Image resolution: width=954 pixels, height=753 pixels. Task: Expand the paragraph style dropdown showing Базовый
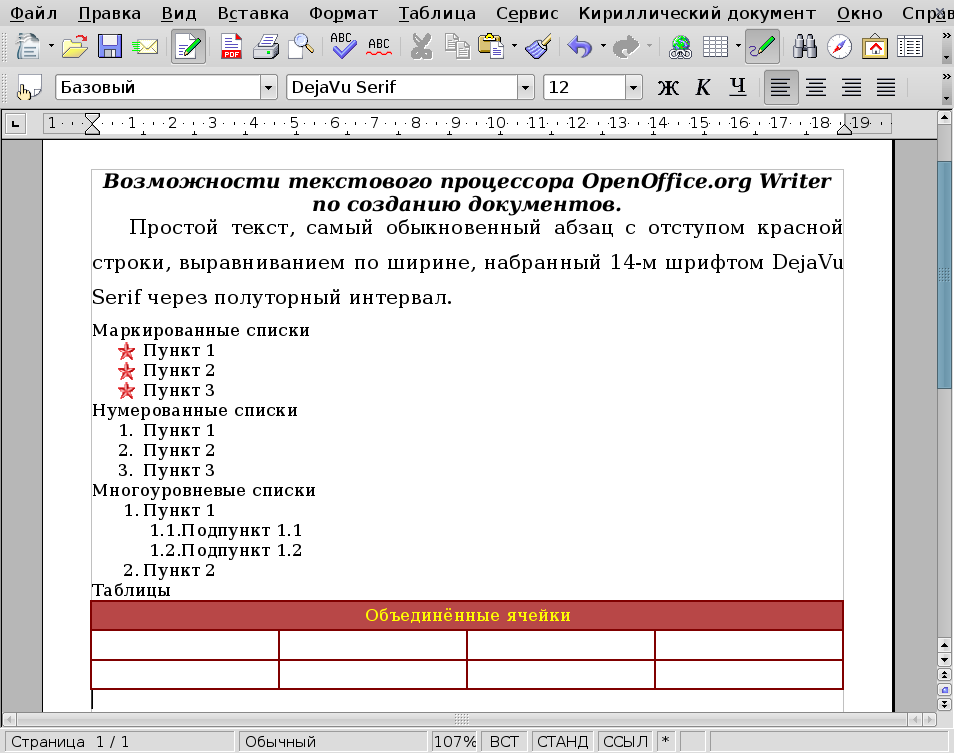click(267, 88)
